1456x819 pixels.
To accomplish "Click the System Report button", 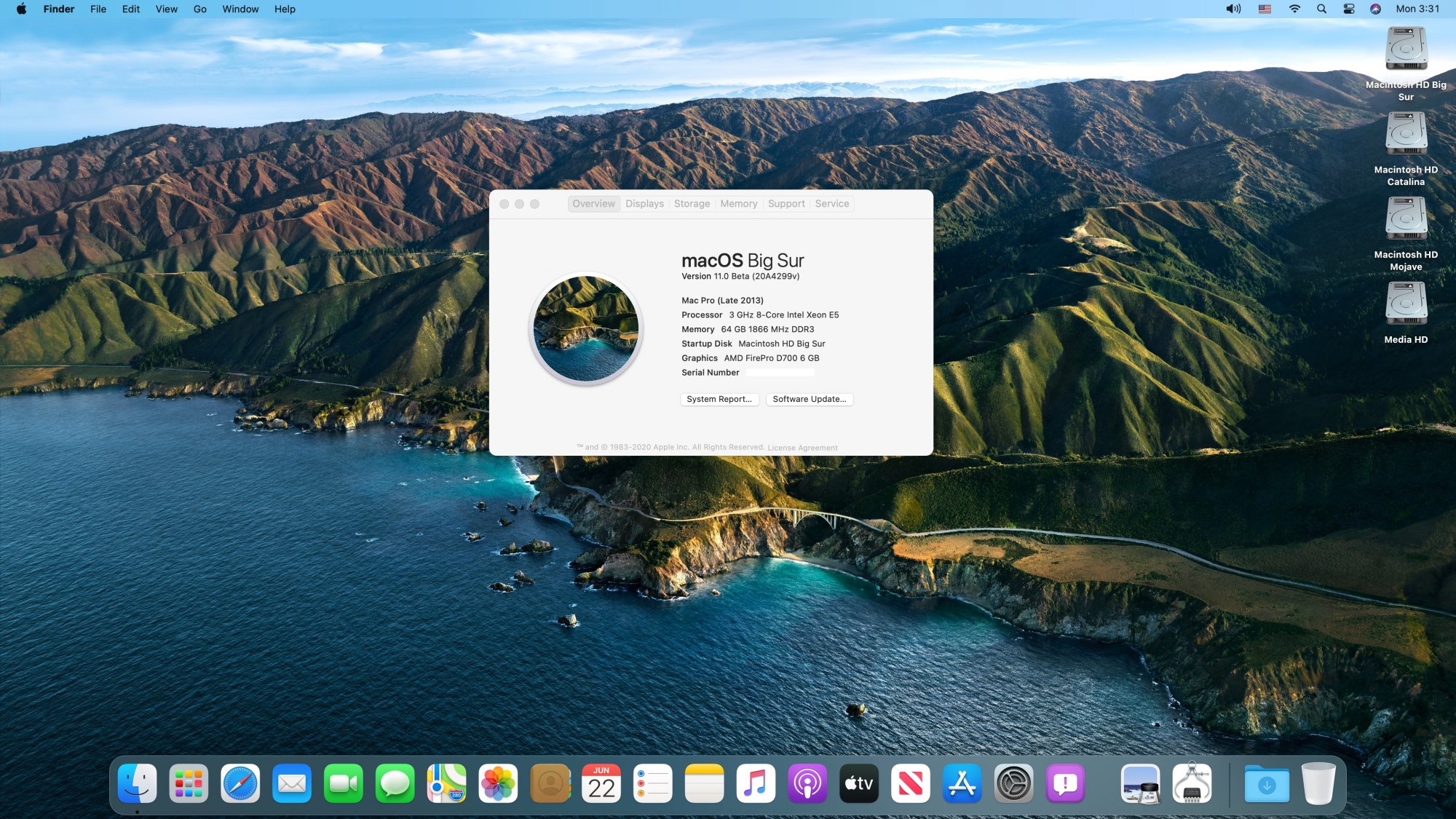I will (x=719, y=399).
